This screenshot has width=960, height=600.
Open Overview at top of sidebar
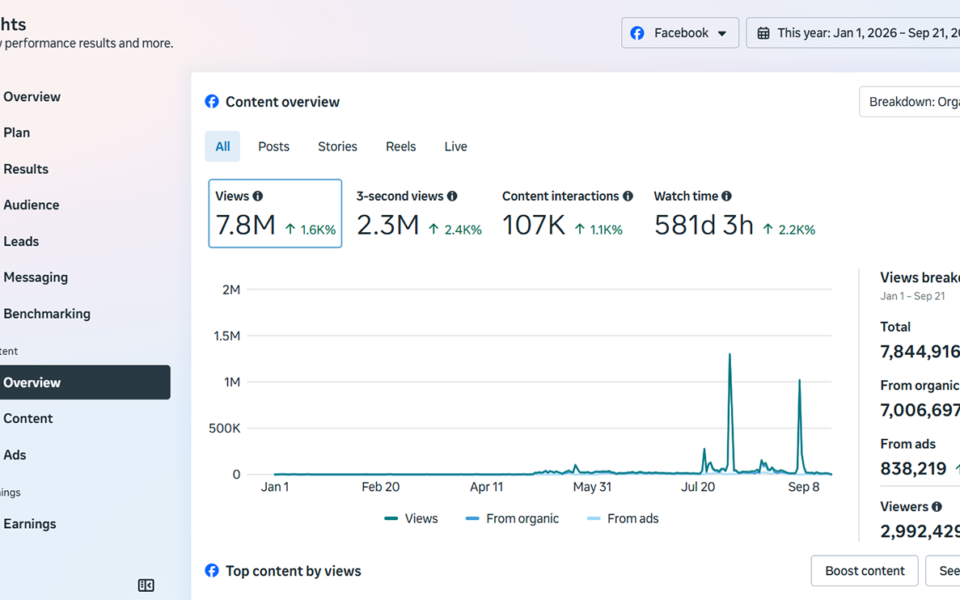pyautogui.click(x=32, y=97)
